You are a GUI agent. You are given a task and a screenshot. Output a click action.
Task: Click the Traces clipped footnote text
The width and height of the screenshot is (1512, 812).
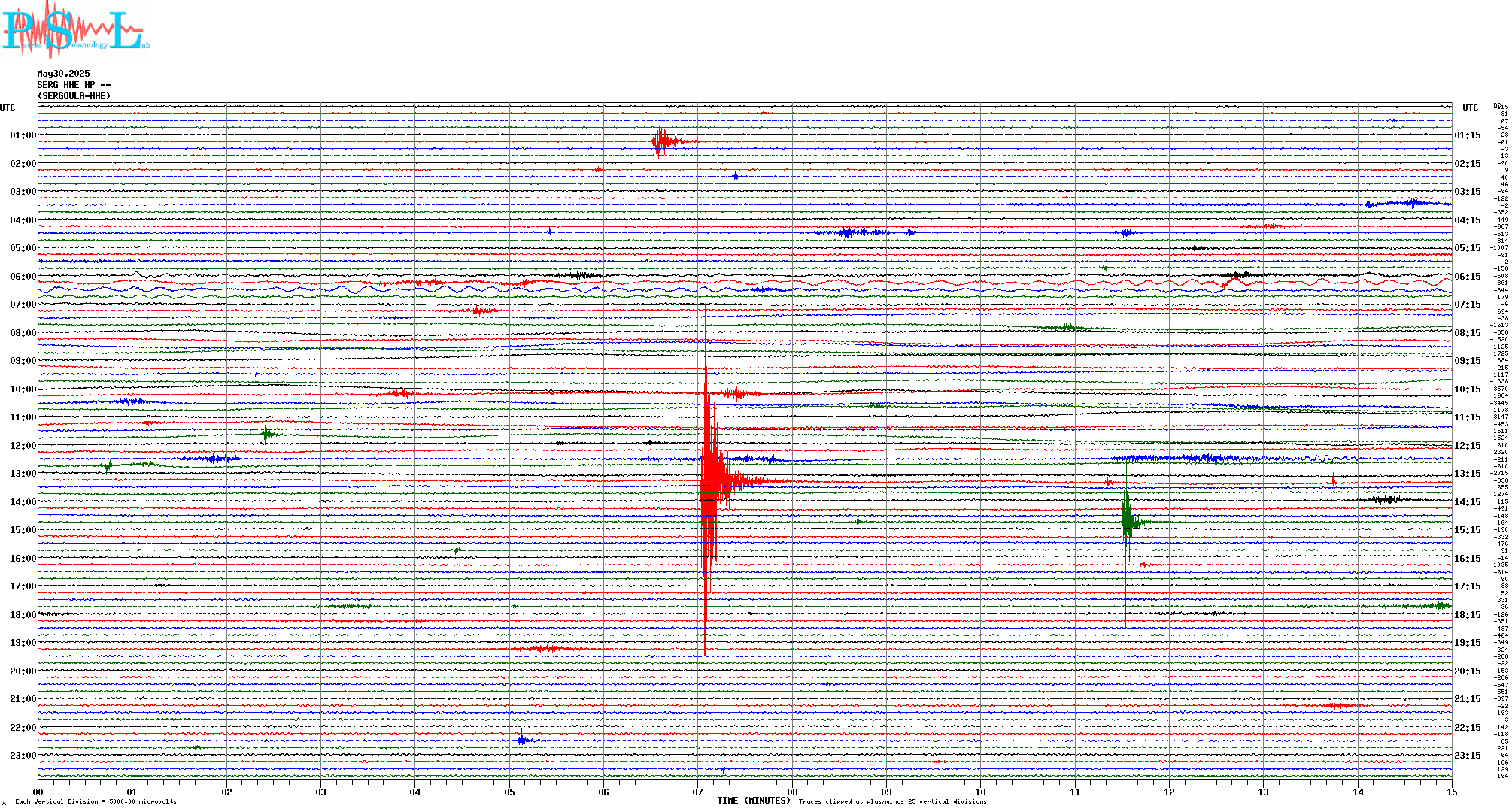coord(892,801)
